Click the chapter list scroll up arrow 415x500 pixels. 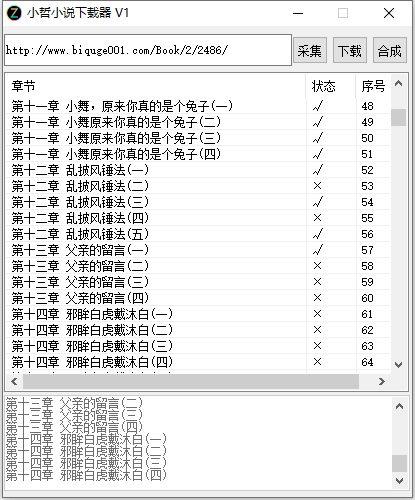click(398, 83)
